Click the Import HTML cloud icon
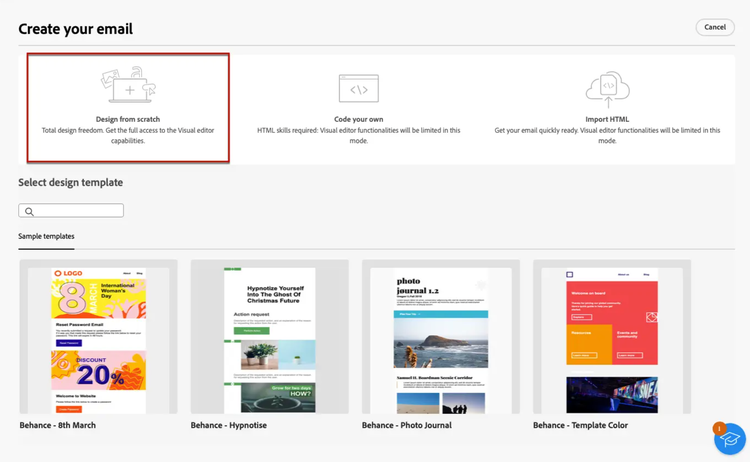 (606, 88)
